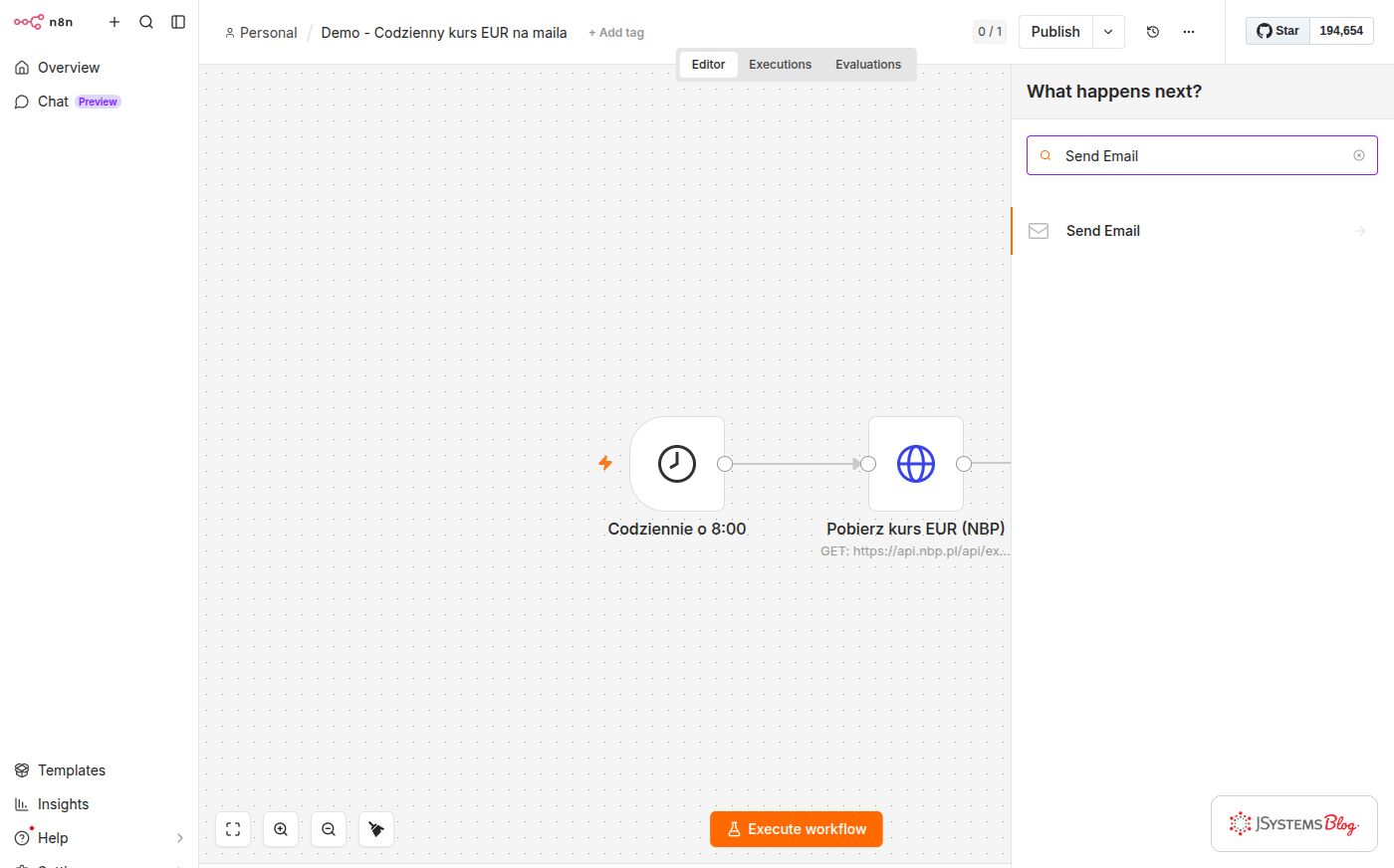
Task: Collapse sidebar with panel toggle icon
Action: tap(178, 22)
